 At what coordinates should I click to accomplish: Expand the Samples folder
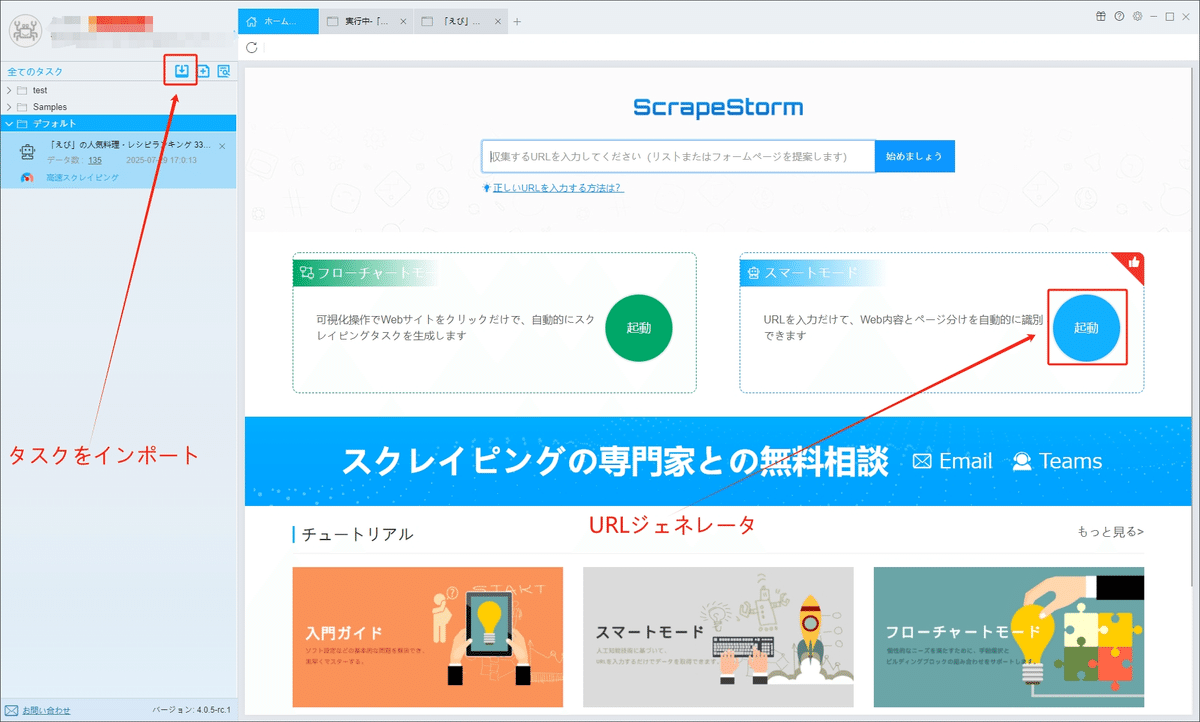tap(9, 106)
